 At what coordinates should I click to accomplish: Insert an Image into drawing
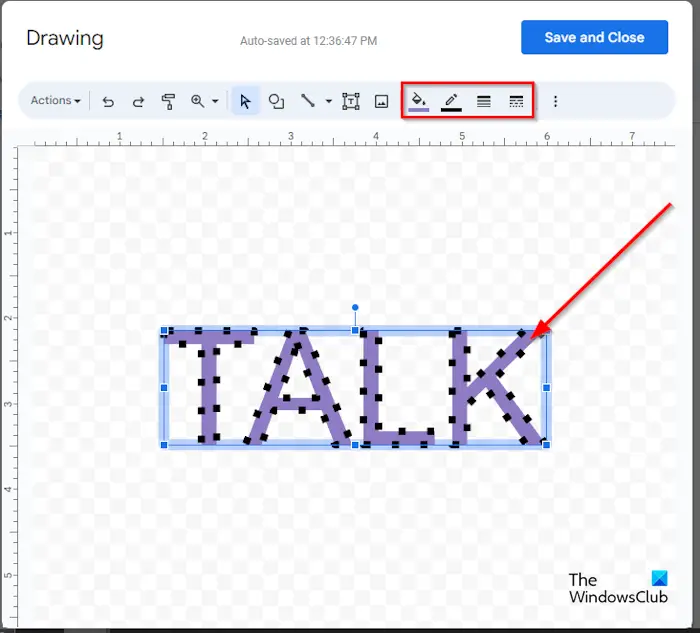(381, 101)
